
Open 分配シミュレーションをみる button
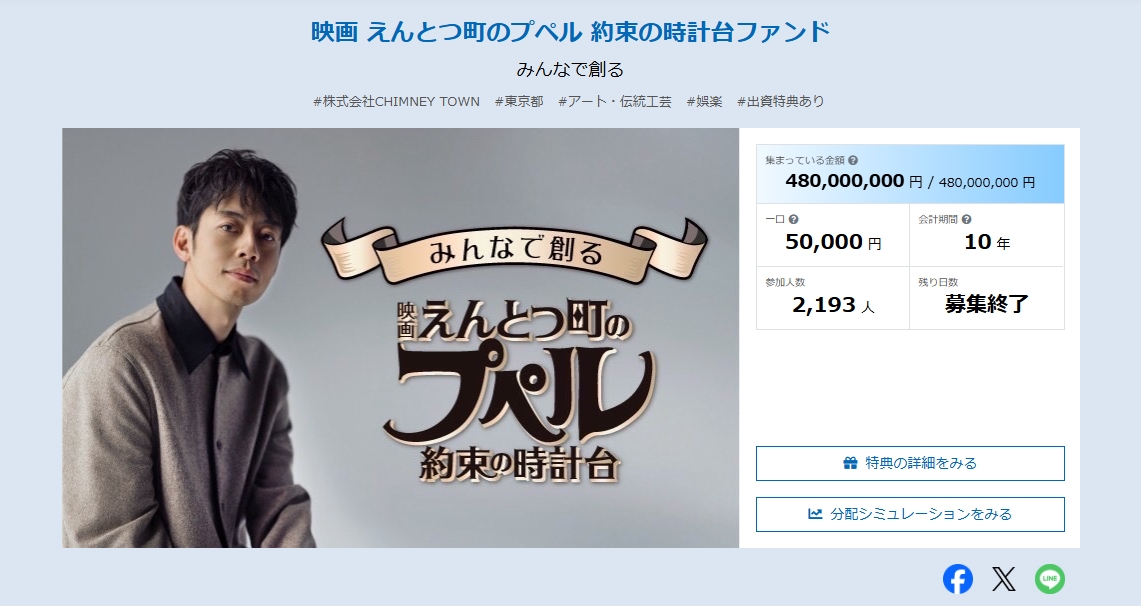[910, 514]
